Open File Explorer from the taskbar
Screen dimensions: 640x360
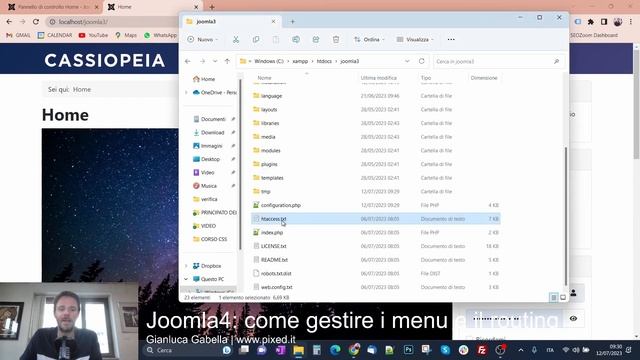(x=298, y=350)
